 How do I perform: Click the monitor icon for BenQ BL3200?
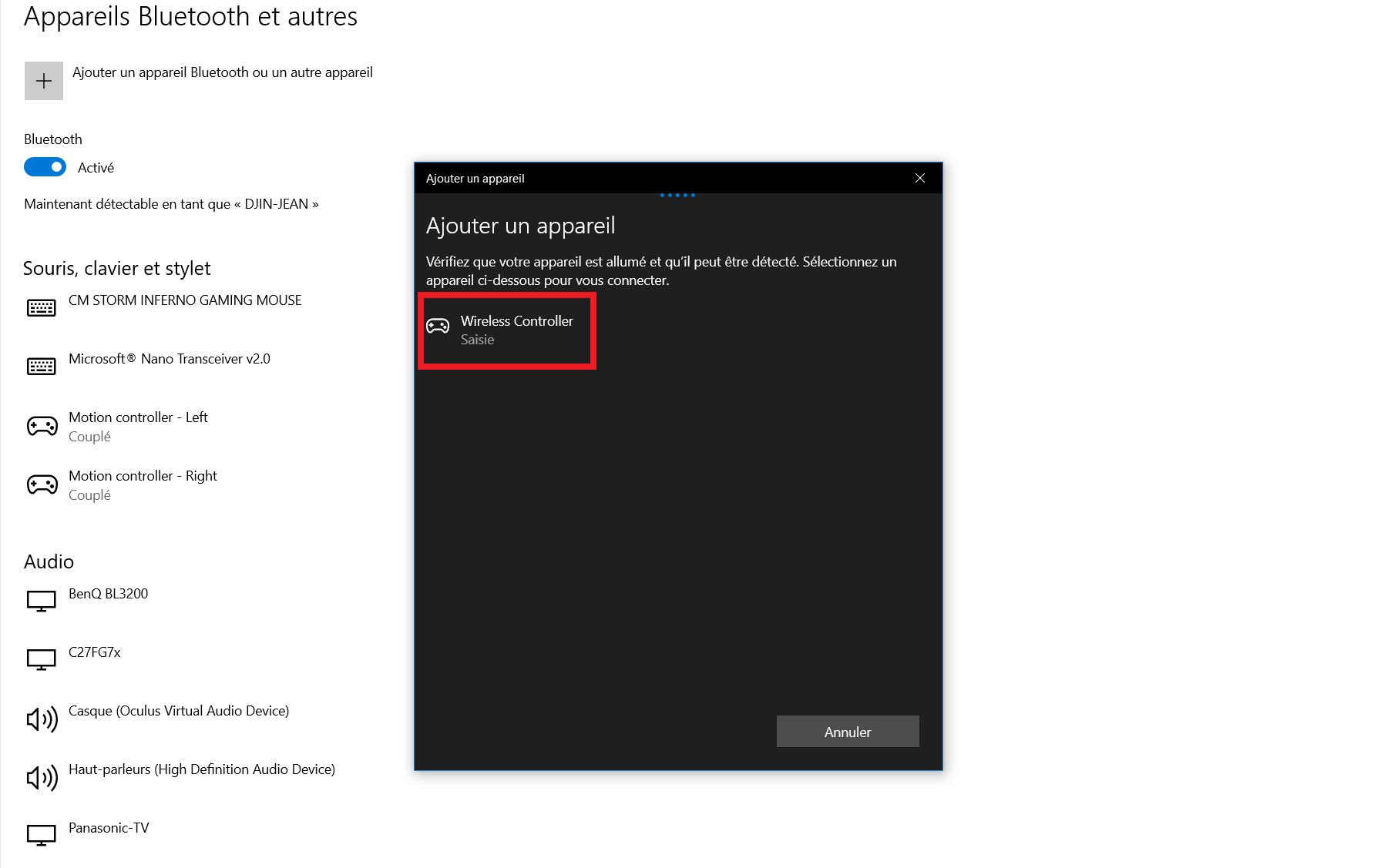[42, 601]
